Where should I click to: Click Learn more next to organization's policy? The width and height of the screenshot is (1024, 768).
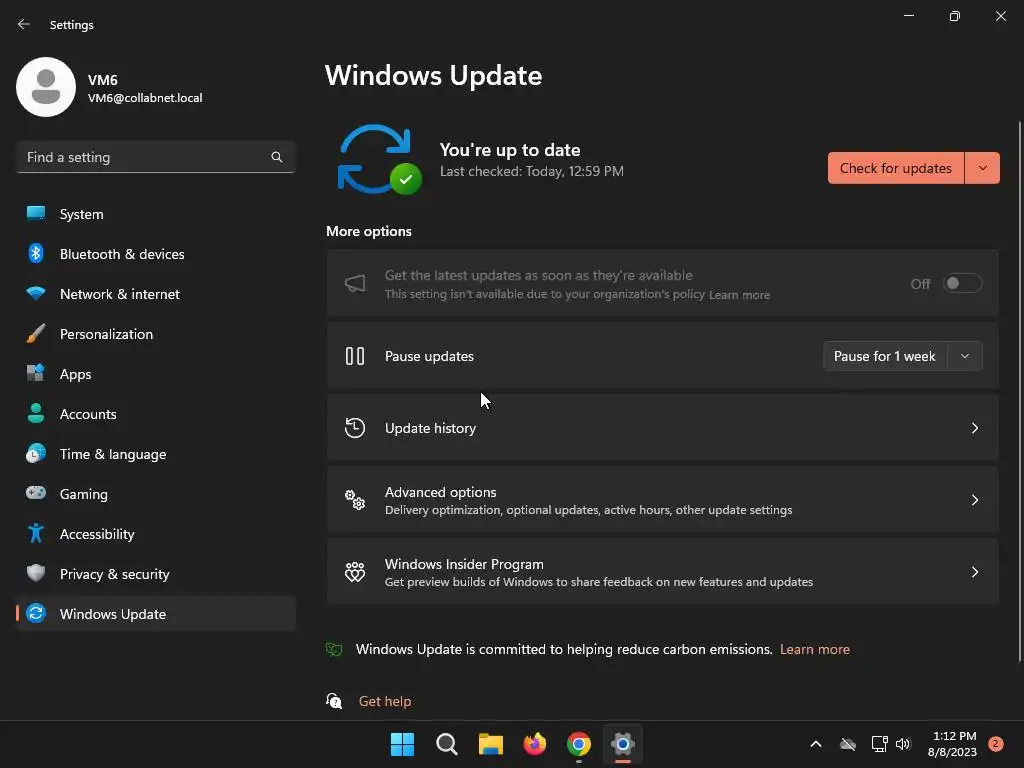[739, 295]
